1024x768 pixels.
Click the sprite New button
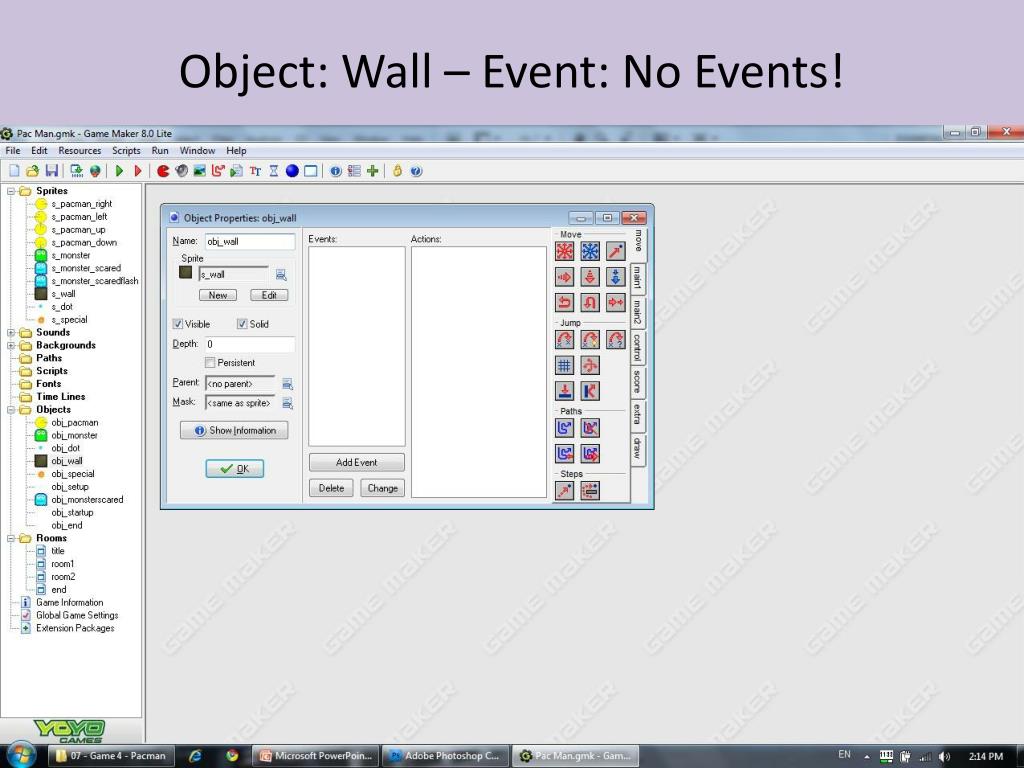pyautogui.click(x=217, y=295)
